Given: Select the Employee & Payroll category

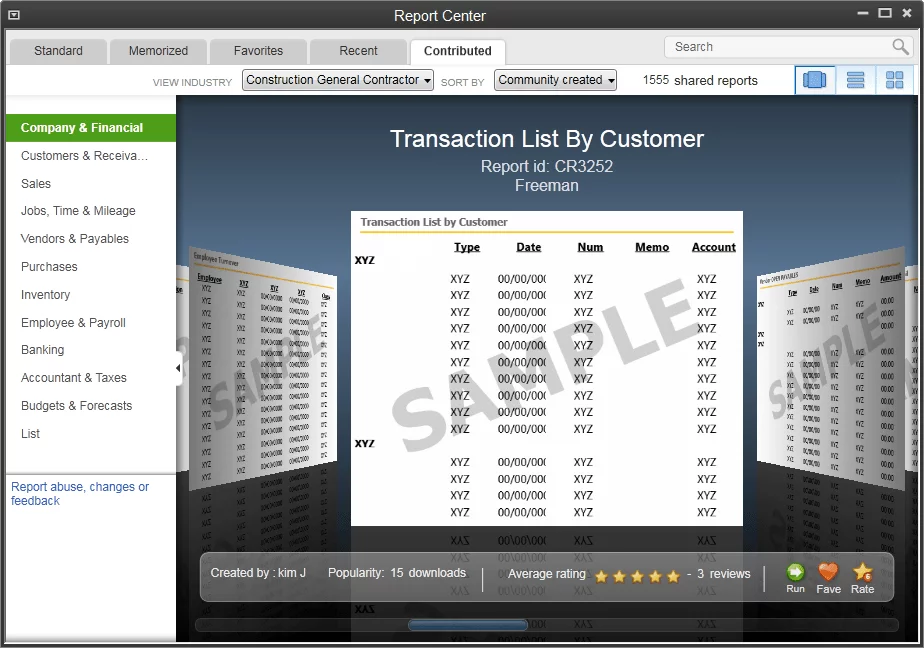Looking at the screenshot, I should coord(72,322).
